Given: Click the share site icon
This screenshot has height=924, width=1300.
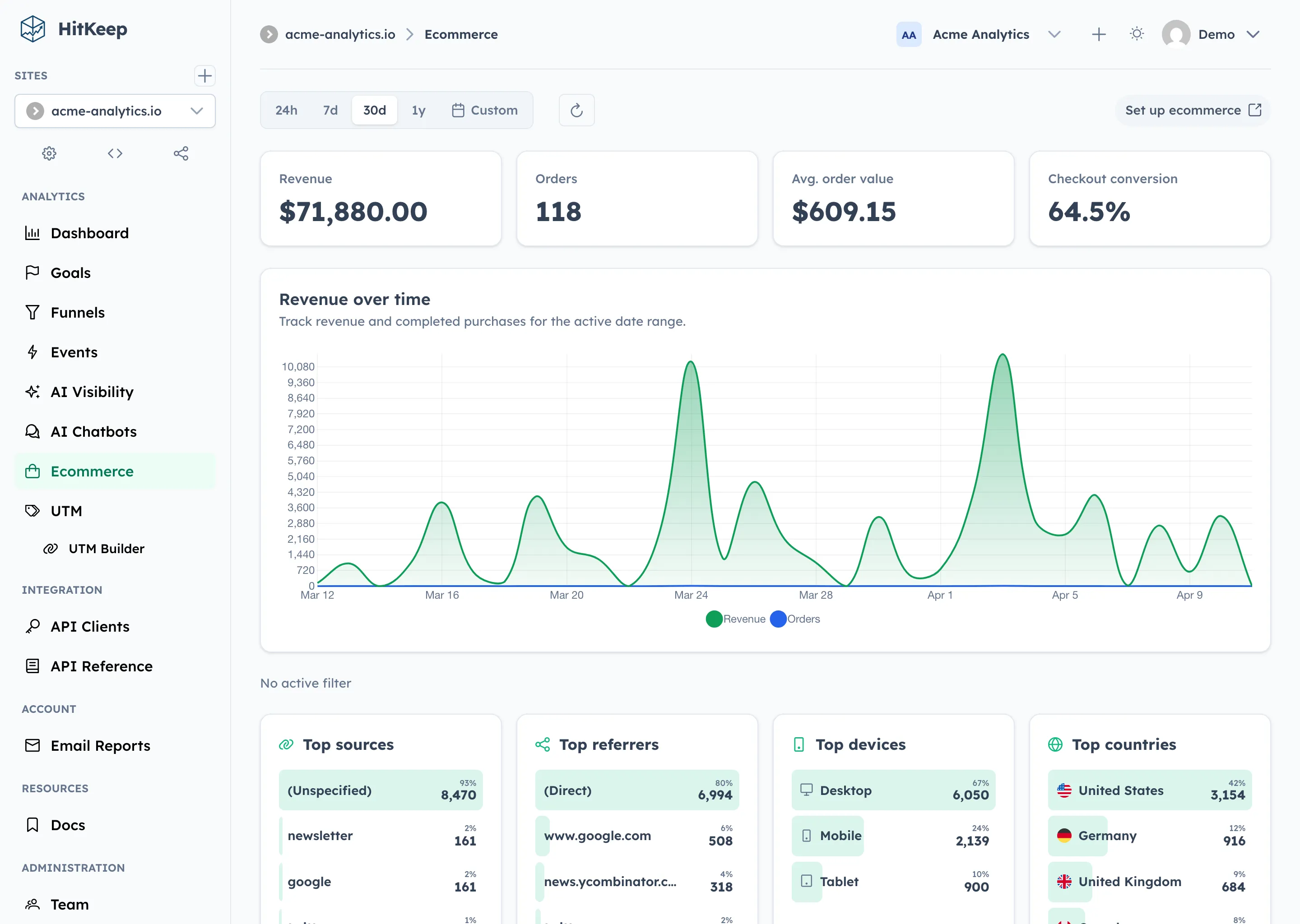Looking at the screenshot, I should pos(181,153).
